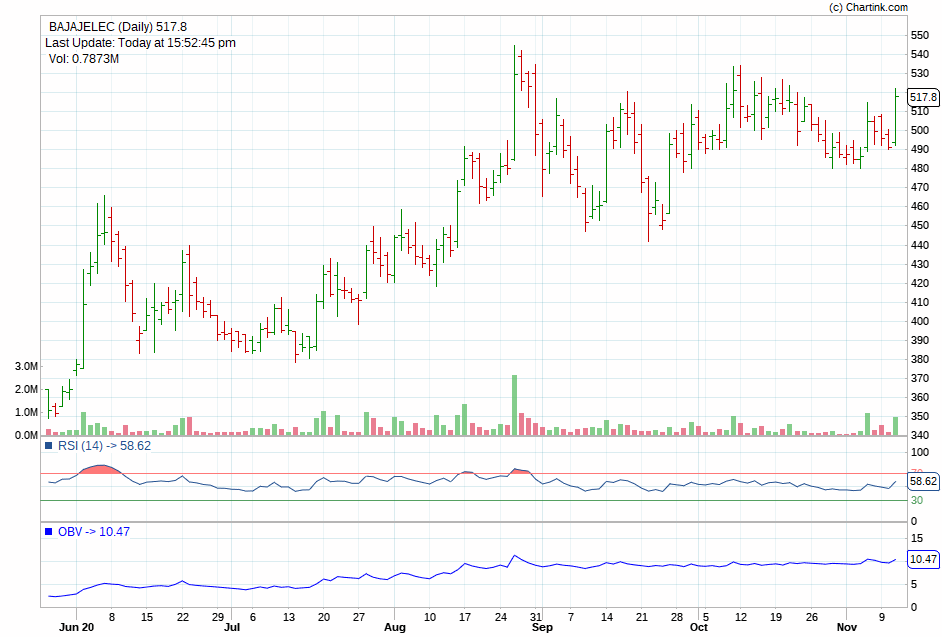The image size is (942, 637).
Task: Click the RSI (14) -> 58.62 legend
Action: (104, 446)
